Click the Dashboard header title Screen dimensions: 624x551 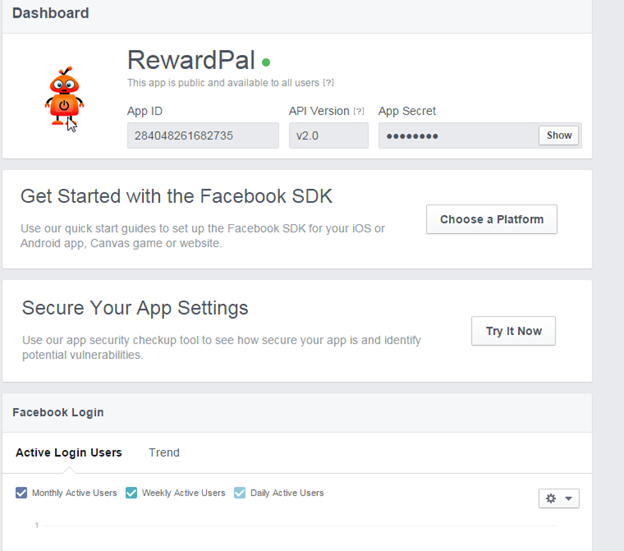[x=51, y=13]
